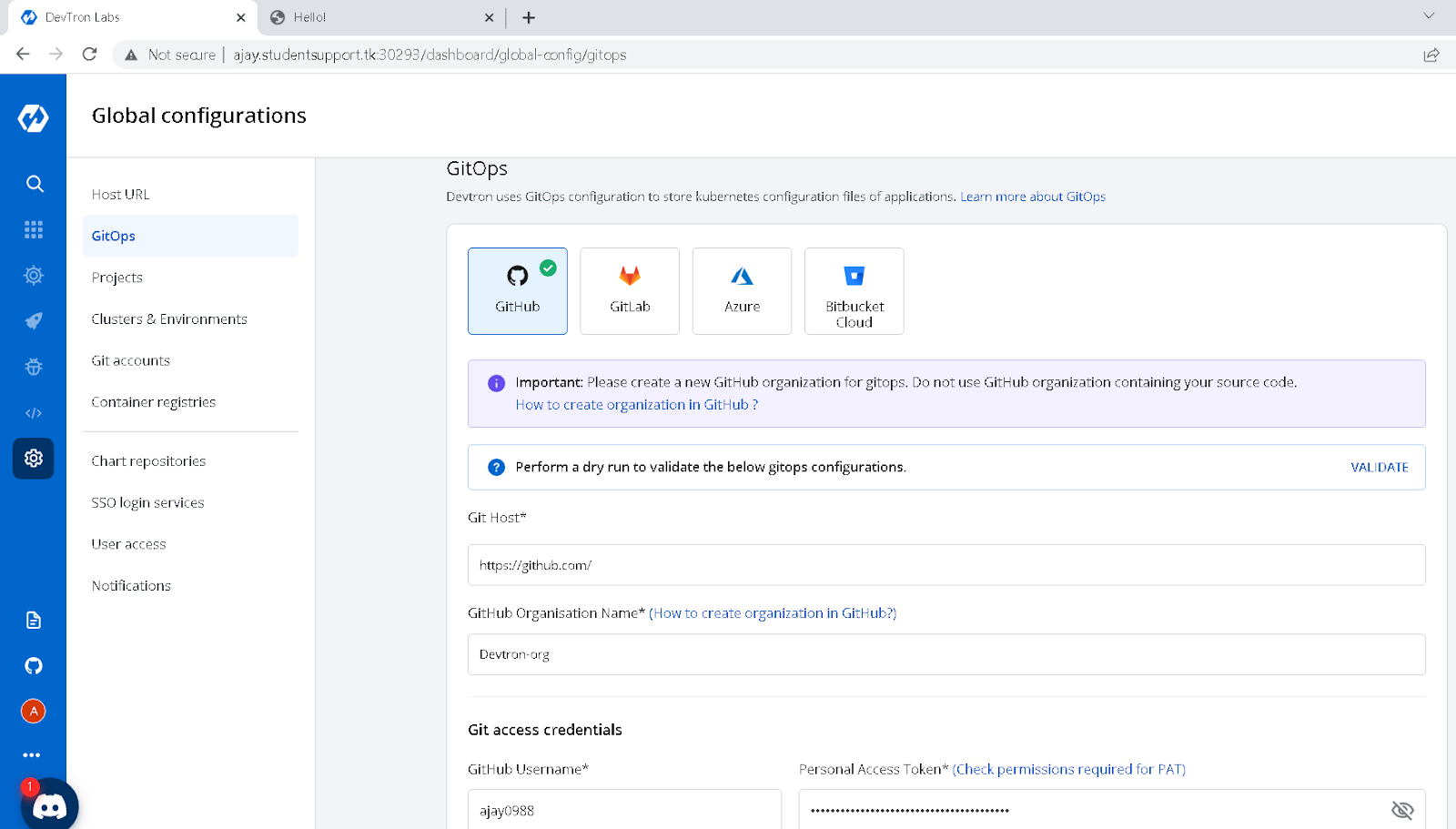Open the code brackets icon in sidebar

pyautogui.click(x=34, y=413)
